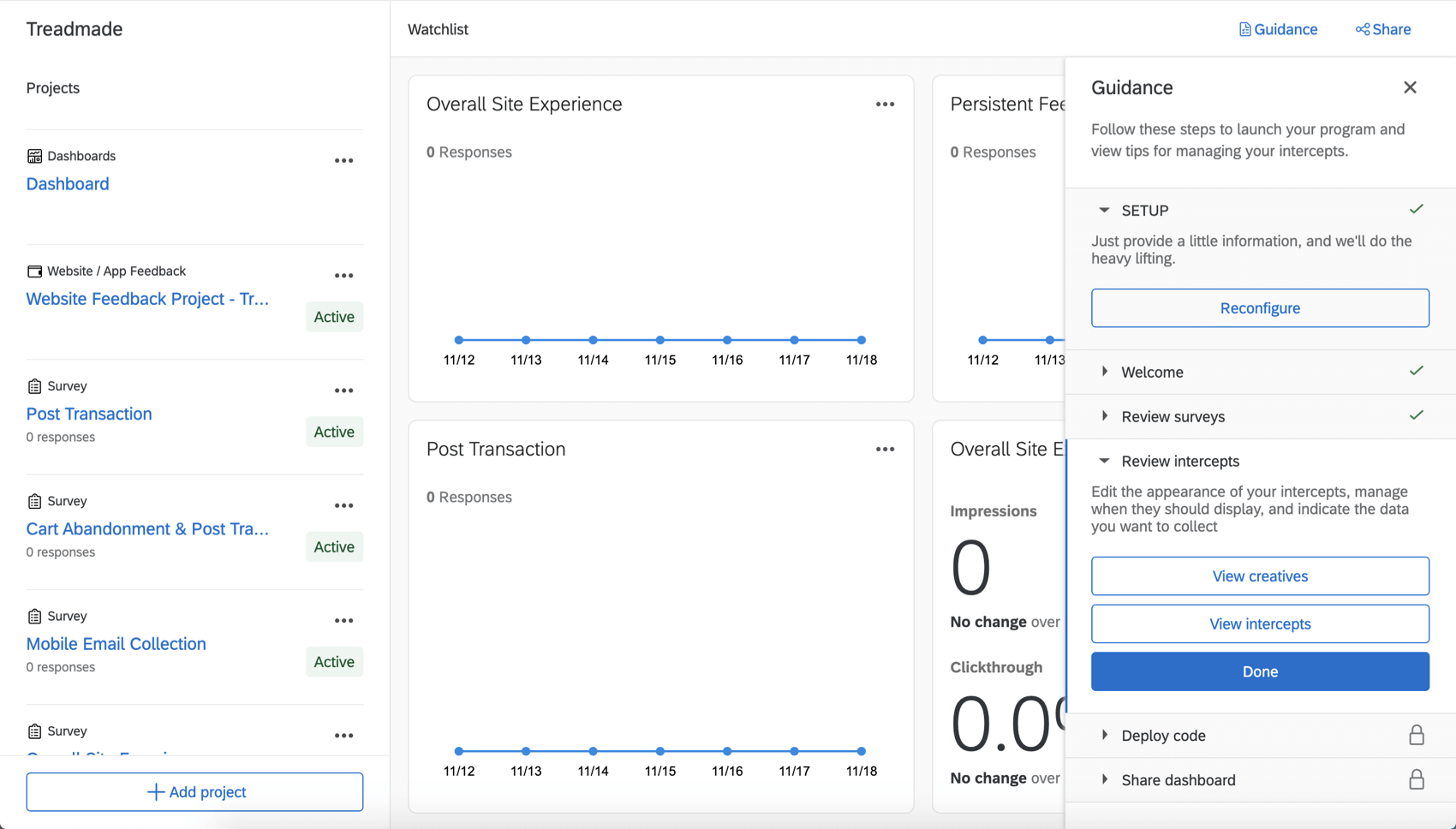Expand the Review surveys step
Screen dimensions: 1456x829
tap(1104, 416)
